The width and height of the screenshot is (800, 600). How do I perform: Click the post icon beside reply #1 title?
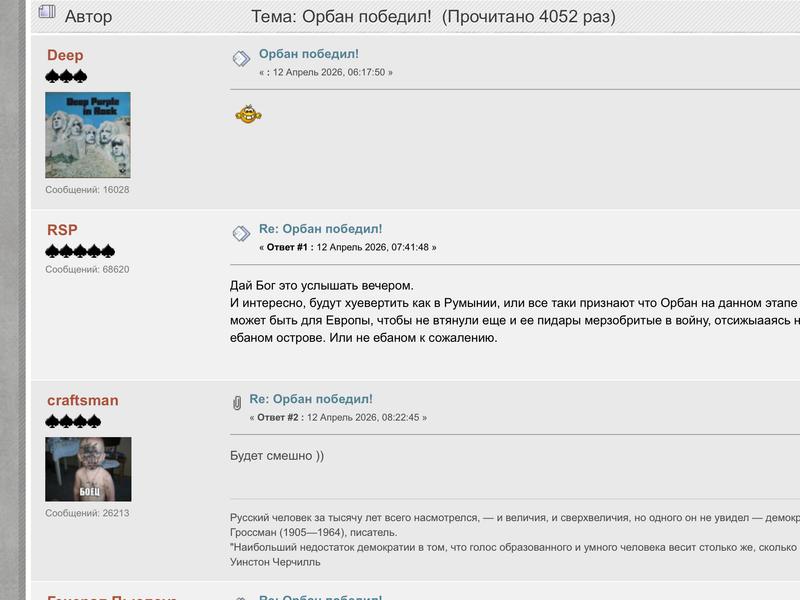[x=241, y=234]
